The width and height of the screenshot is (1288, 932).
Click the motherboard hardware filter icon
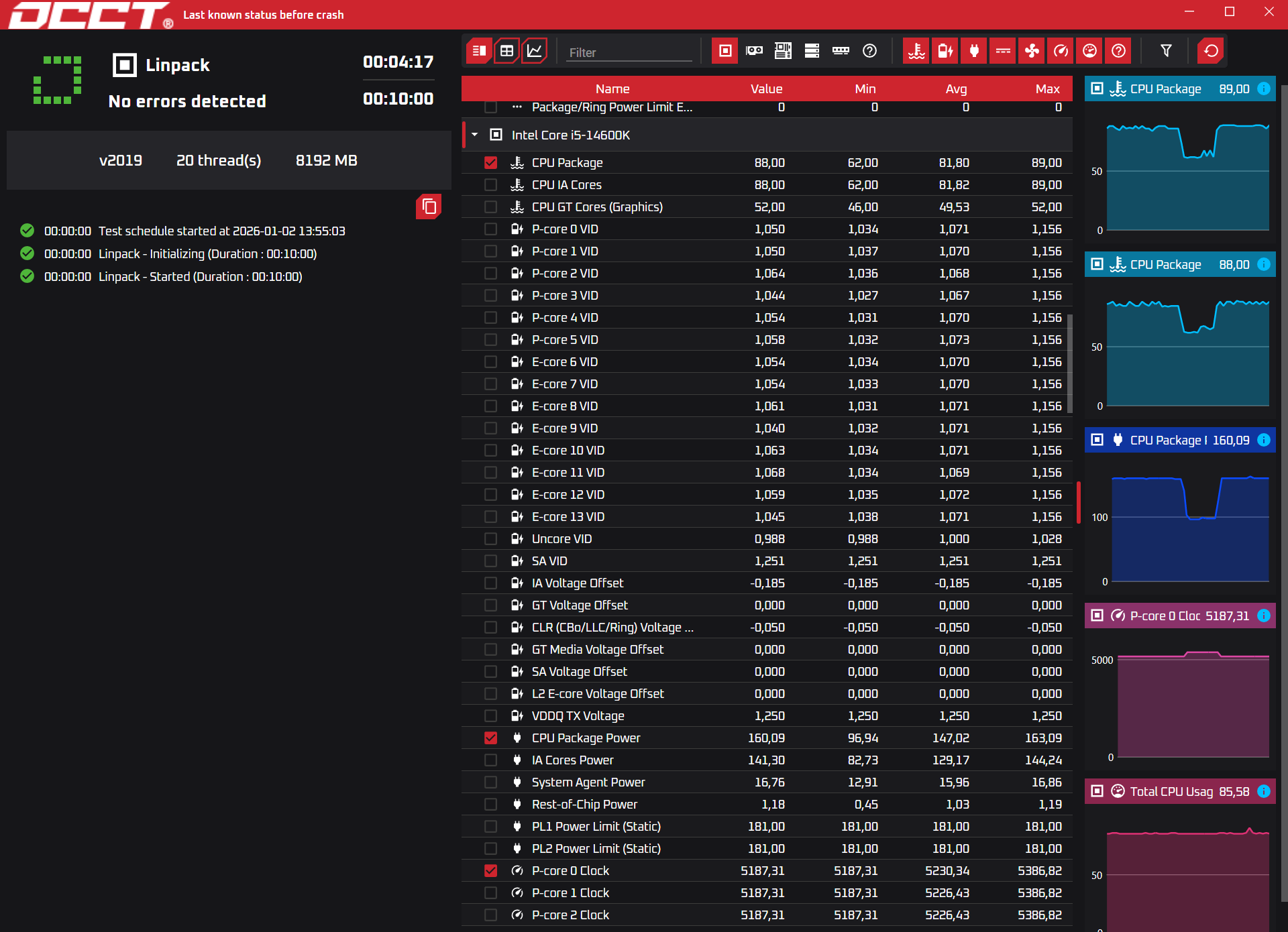(783, 51)
